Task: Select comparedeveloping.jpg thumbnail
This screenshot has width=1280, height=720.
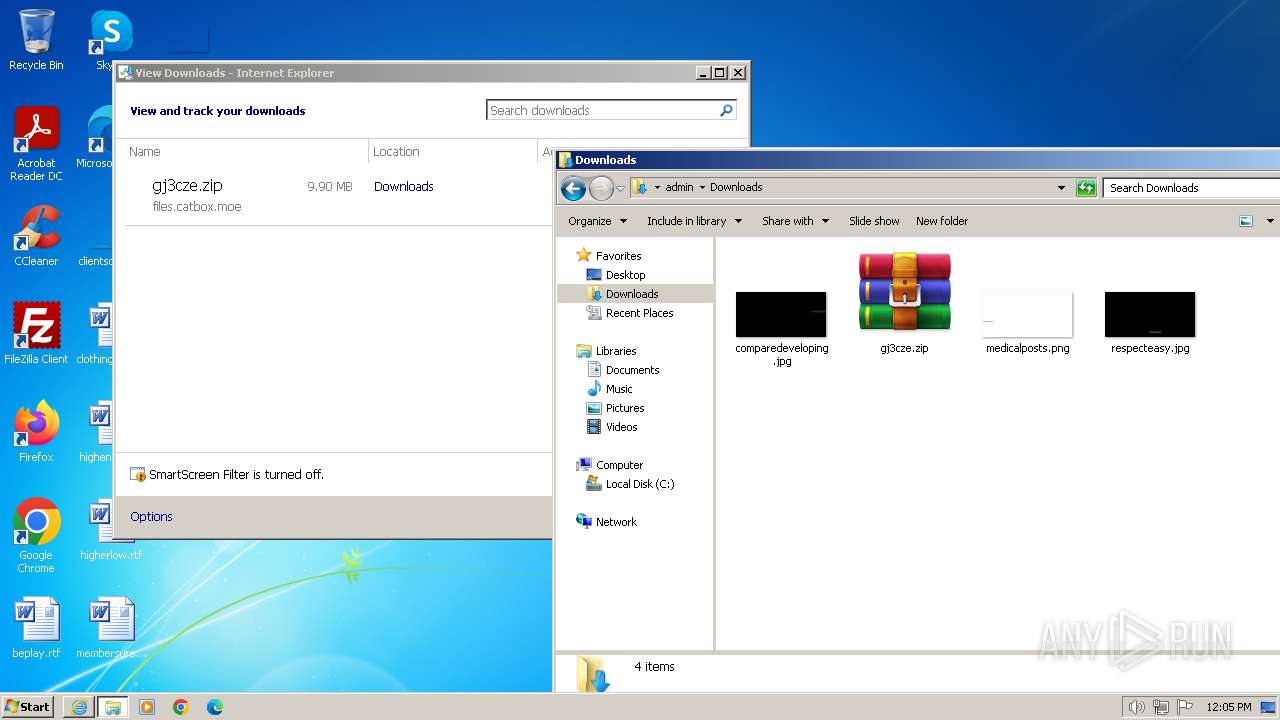Action: pos(781,329)
